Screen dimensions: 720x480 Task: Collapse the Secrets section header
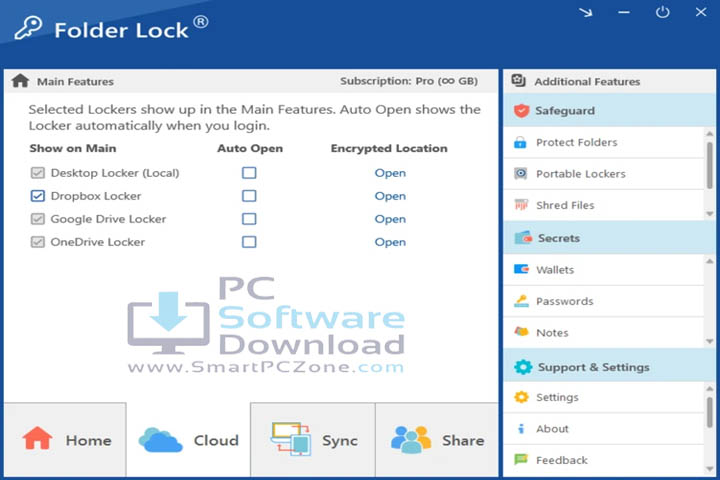click(609, 238)
